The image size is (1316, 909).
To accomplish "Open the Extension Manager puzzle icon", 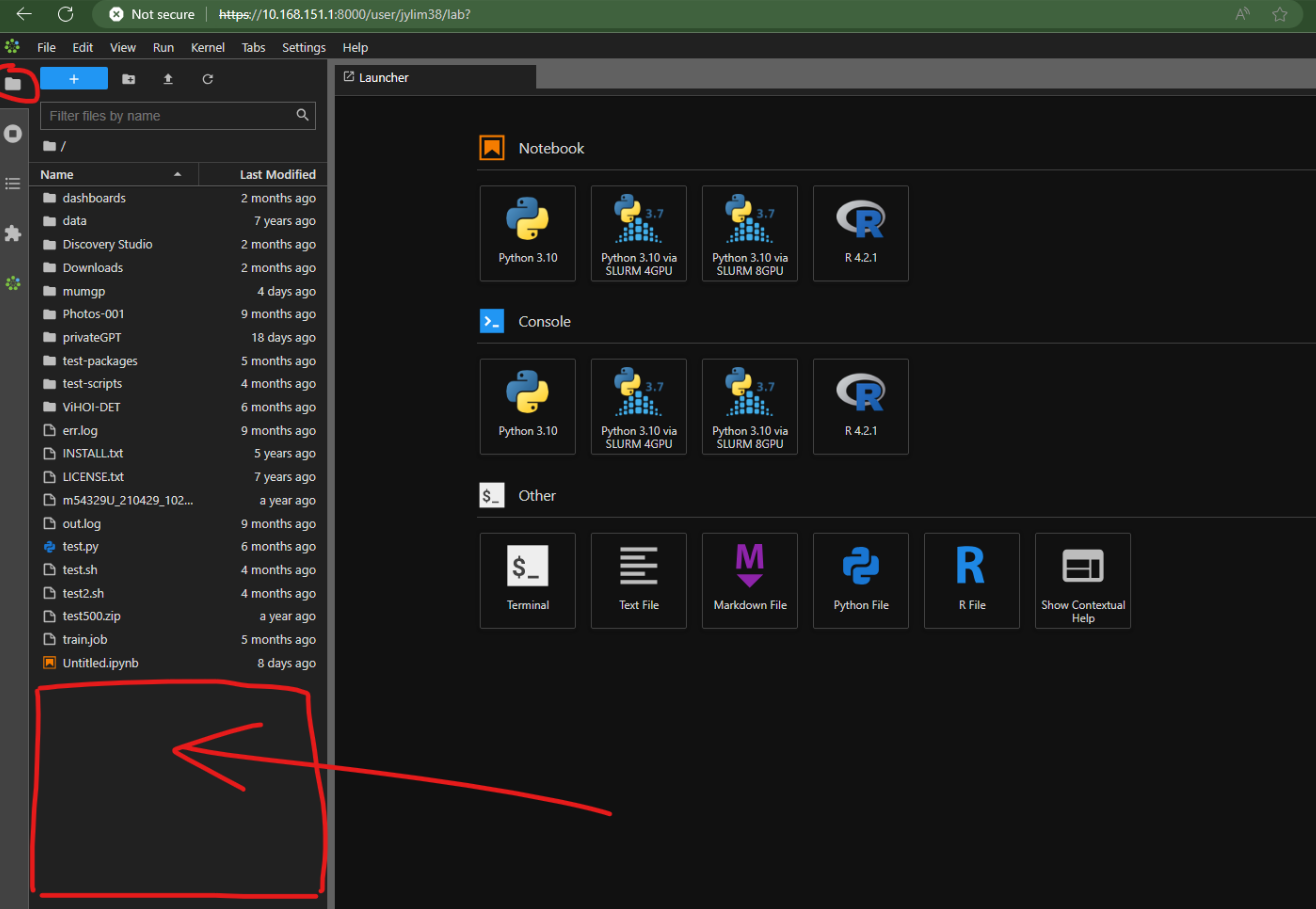I will coord(13,233).
